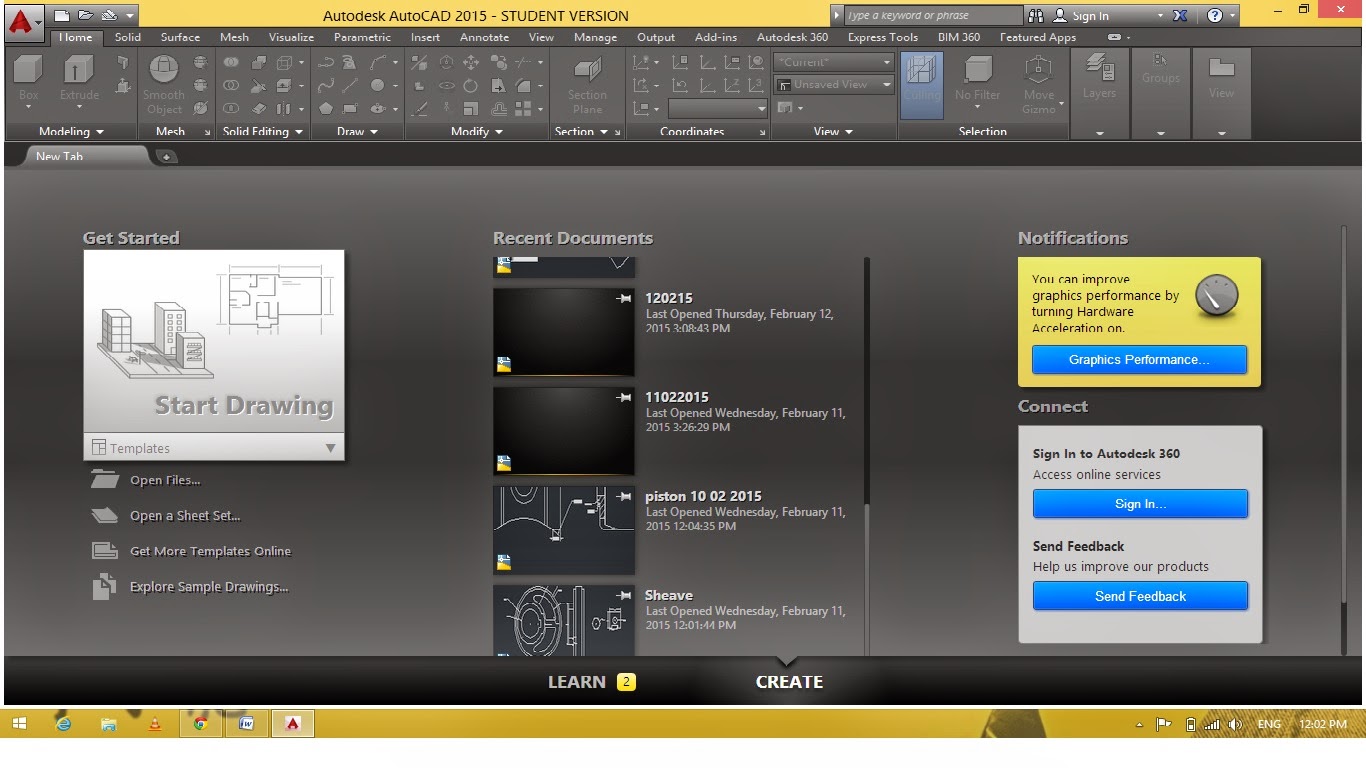Open the piston 10 02 2015 drawing thumbnail

click(x=563, y=530)
